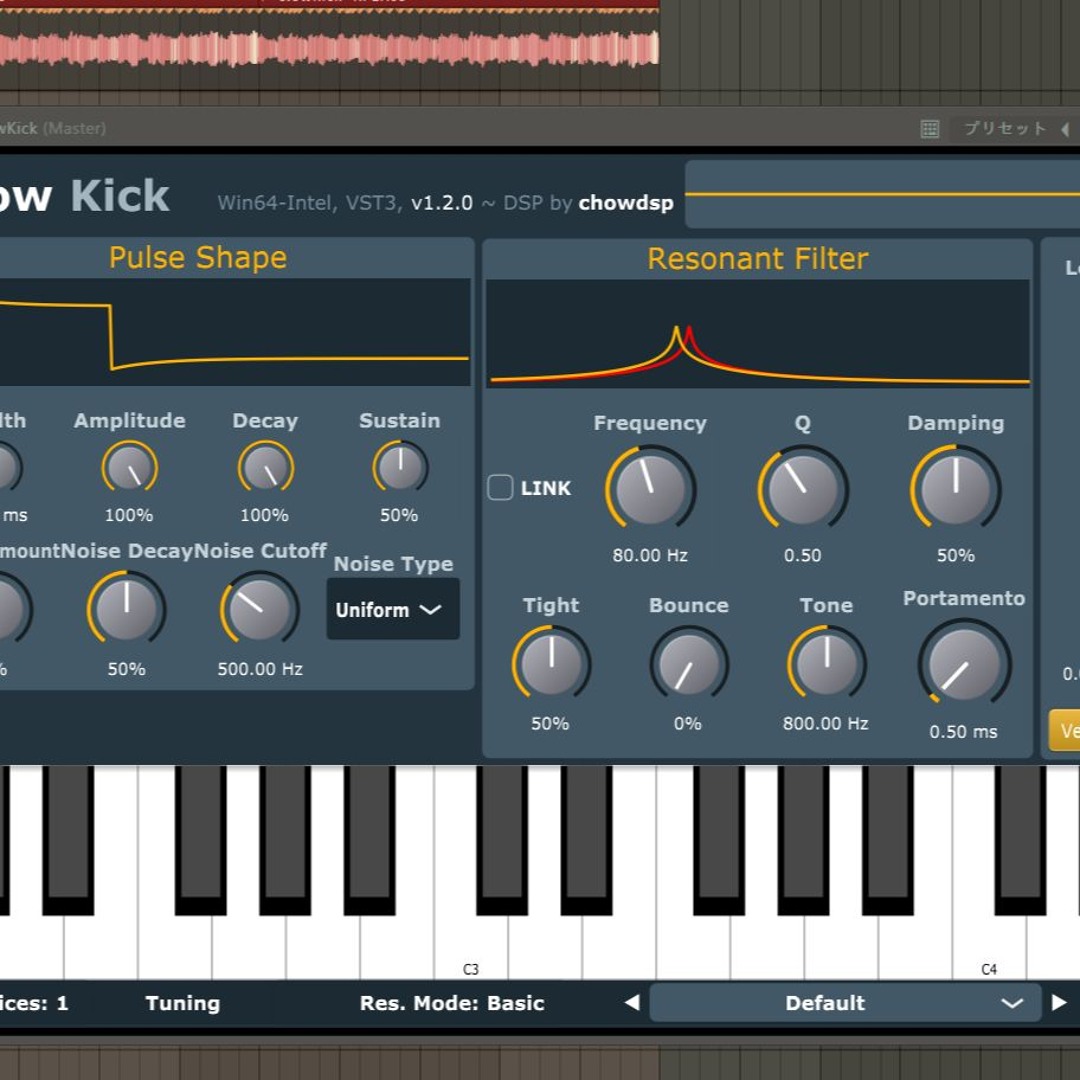
Task: Click the preset grid icon in title bar
Action: (930, 129)
